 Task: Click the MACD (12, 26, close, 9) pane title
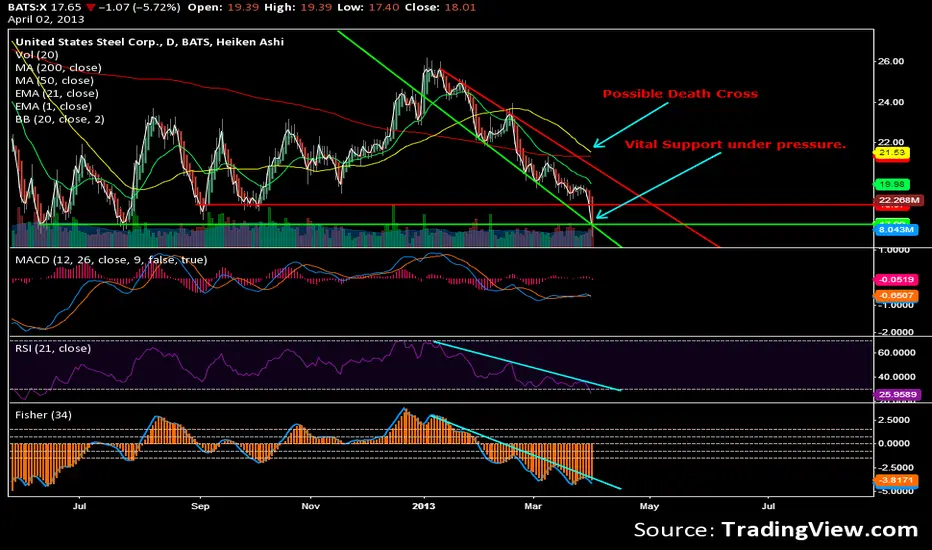tap(111, 260)
